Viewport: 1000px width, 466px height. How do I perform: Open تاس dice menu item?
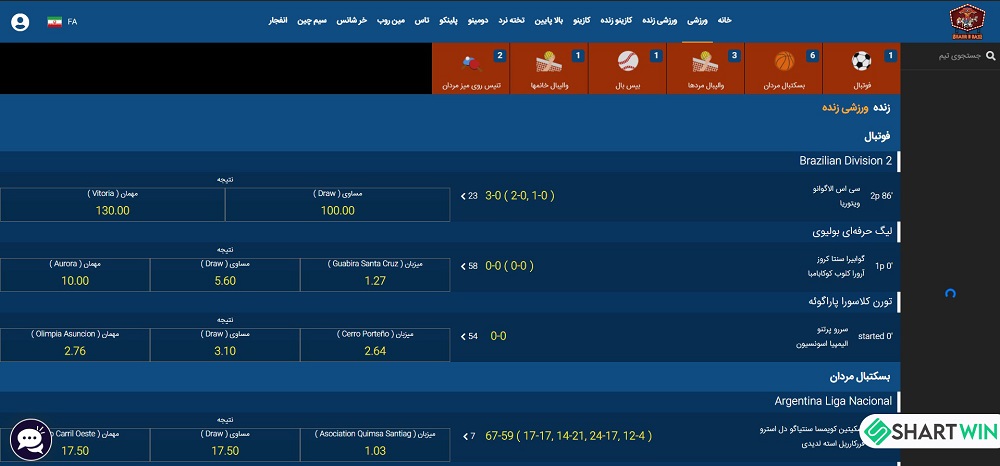(422, 20)
